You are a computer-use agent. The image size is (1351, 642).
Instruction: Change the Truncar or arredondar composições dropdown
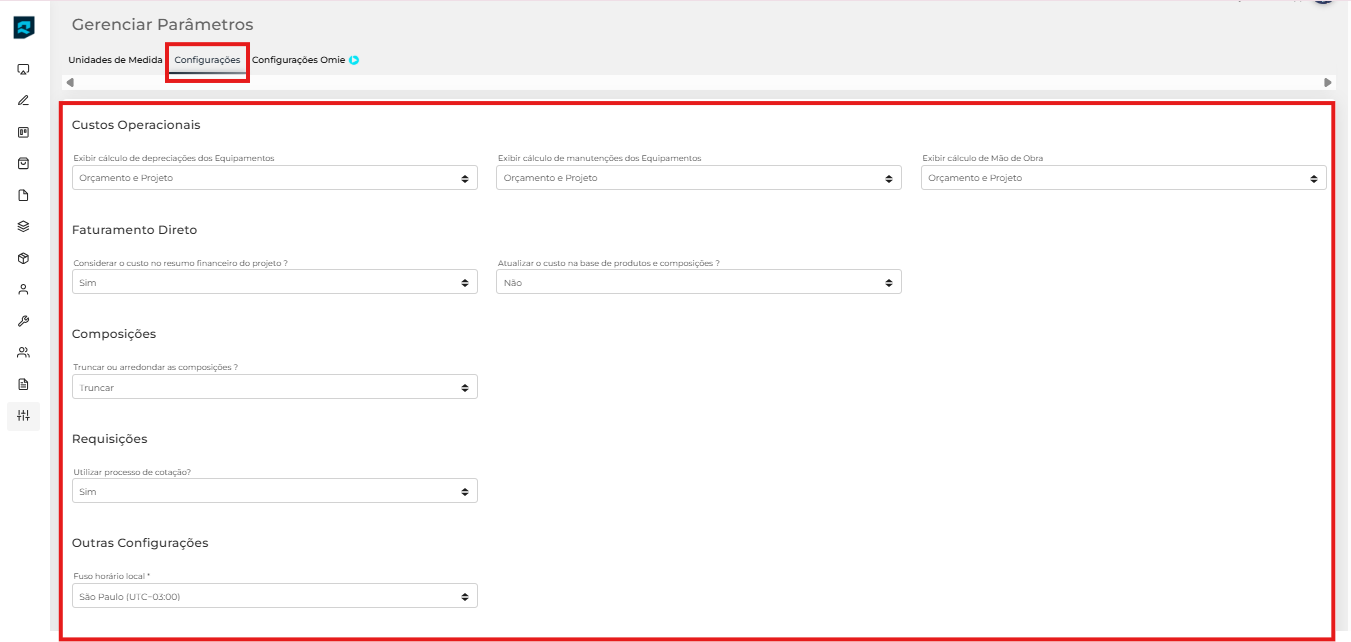pos(274,387)
